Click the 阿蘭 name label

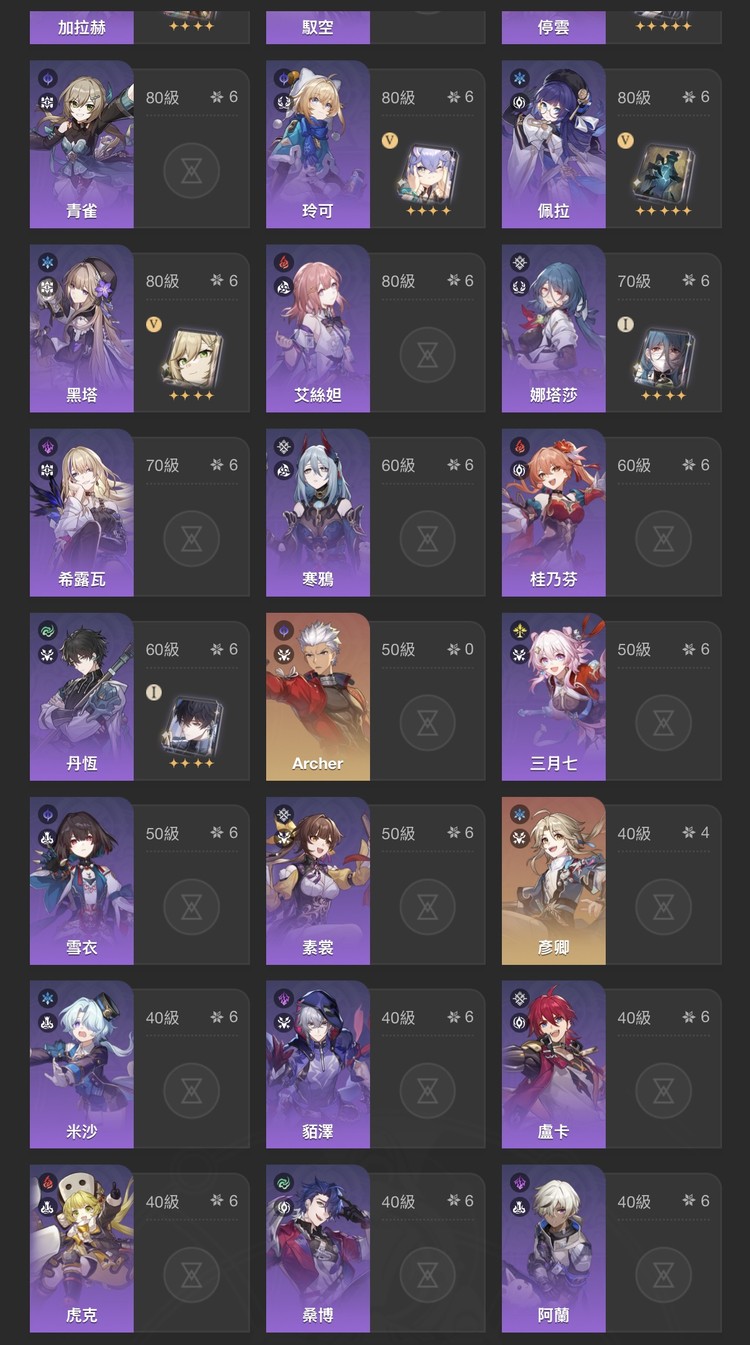pos(554,1315)
